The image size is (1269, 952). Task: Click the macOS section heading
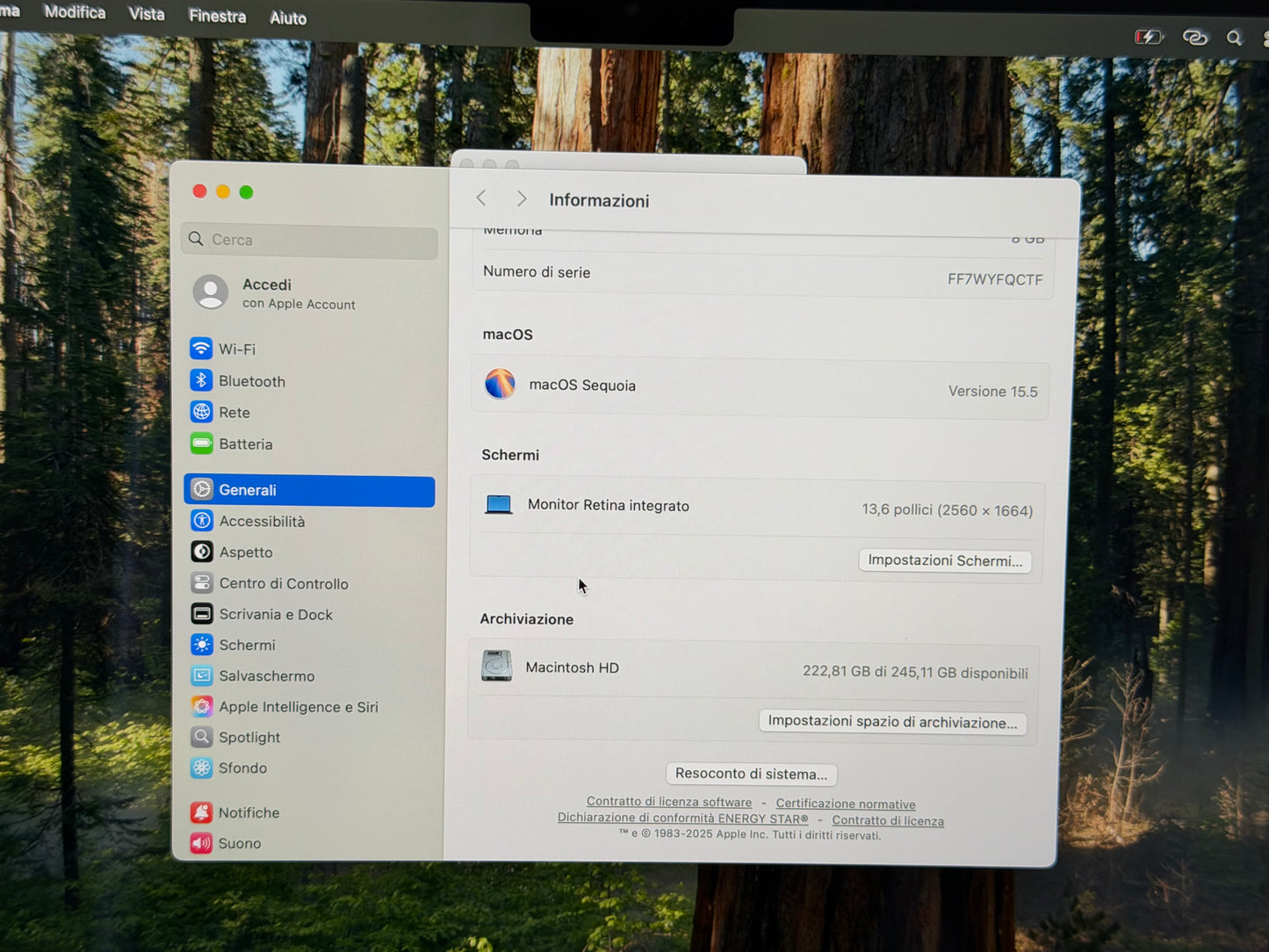pyautogui.click(x=508, y=335)
